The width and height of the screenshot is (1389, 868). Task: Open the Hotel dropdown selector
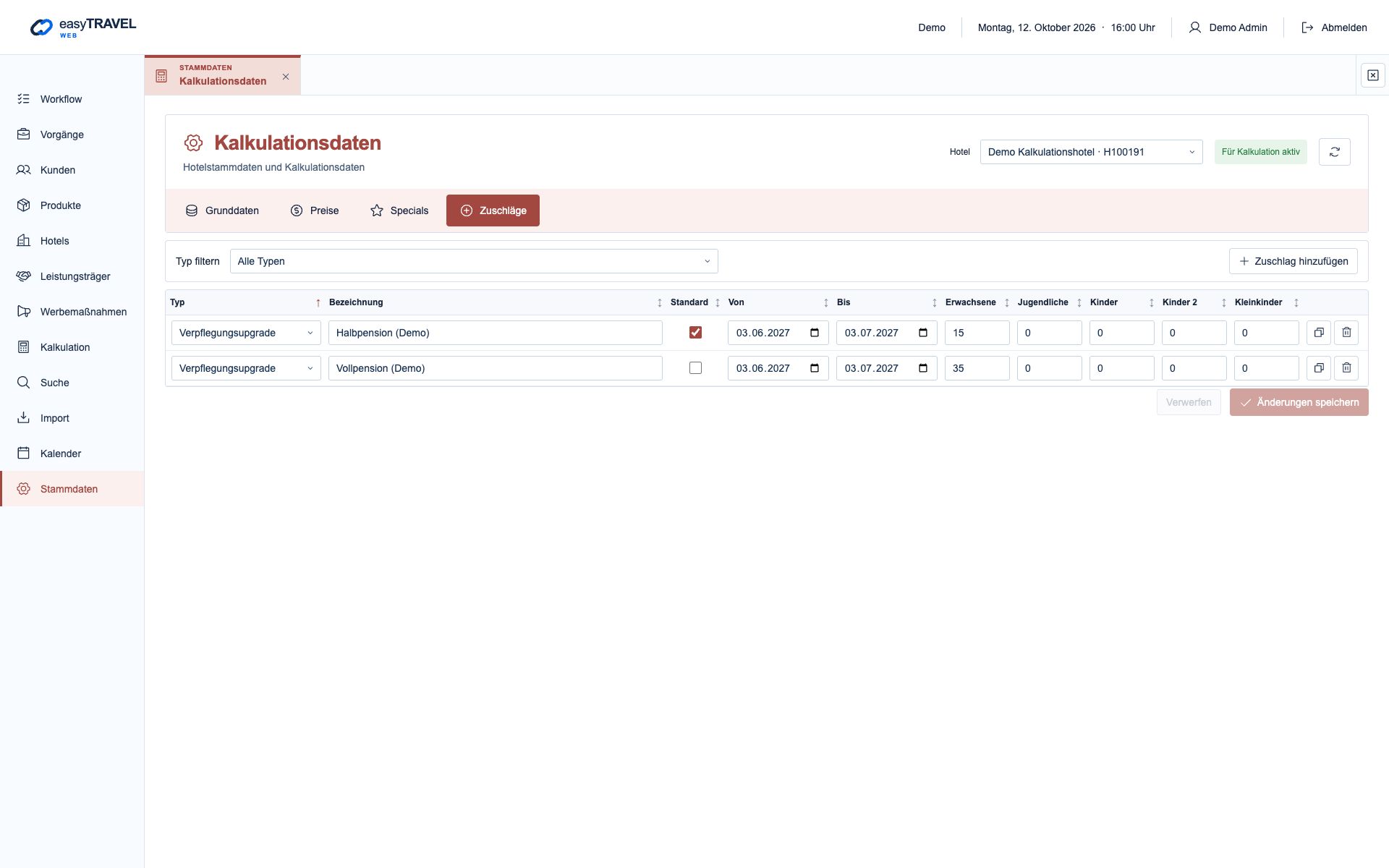coord(1091,152)
